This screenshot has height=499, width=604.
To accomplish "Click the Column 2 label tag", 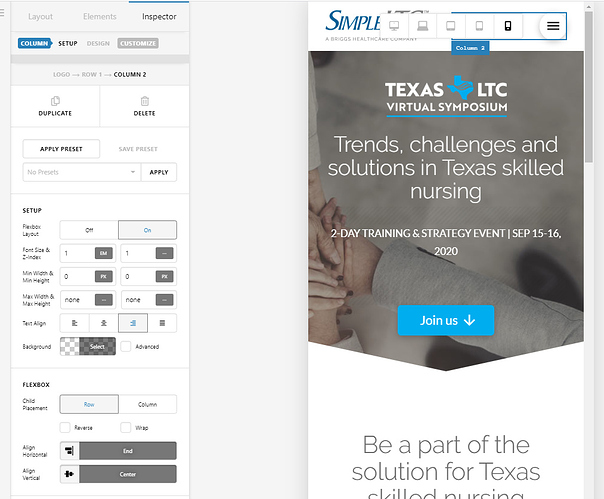I will click(x=470, y=48).
